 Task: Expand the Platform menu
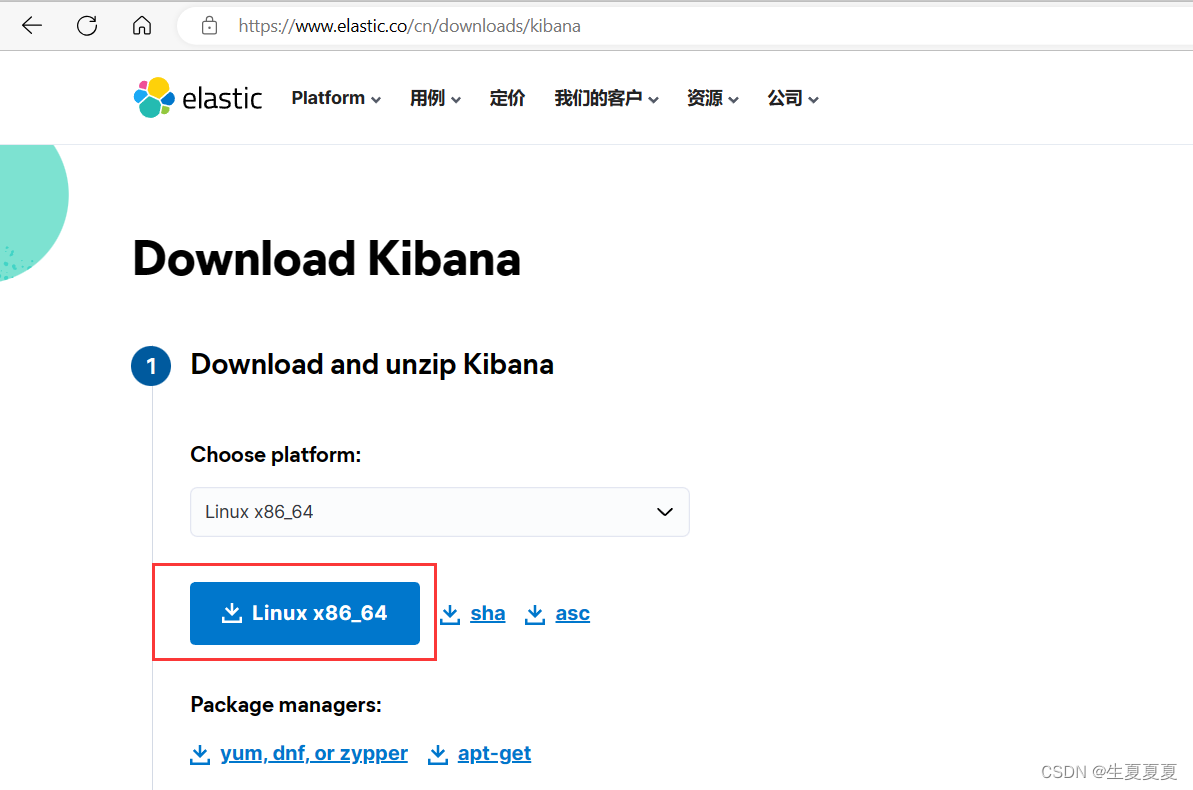[336, 98]
